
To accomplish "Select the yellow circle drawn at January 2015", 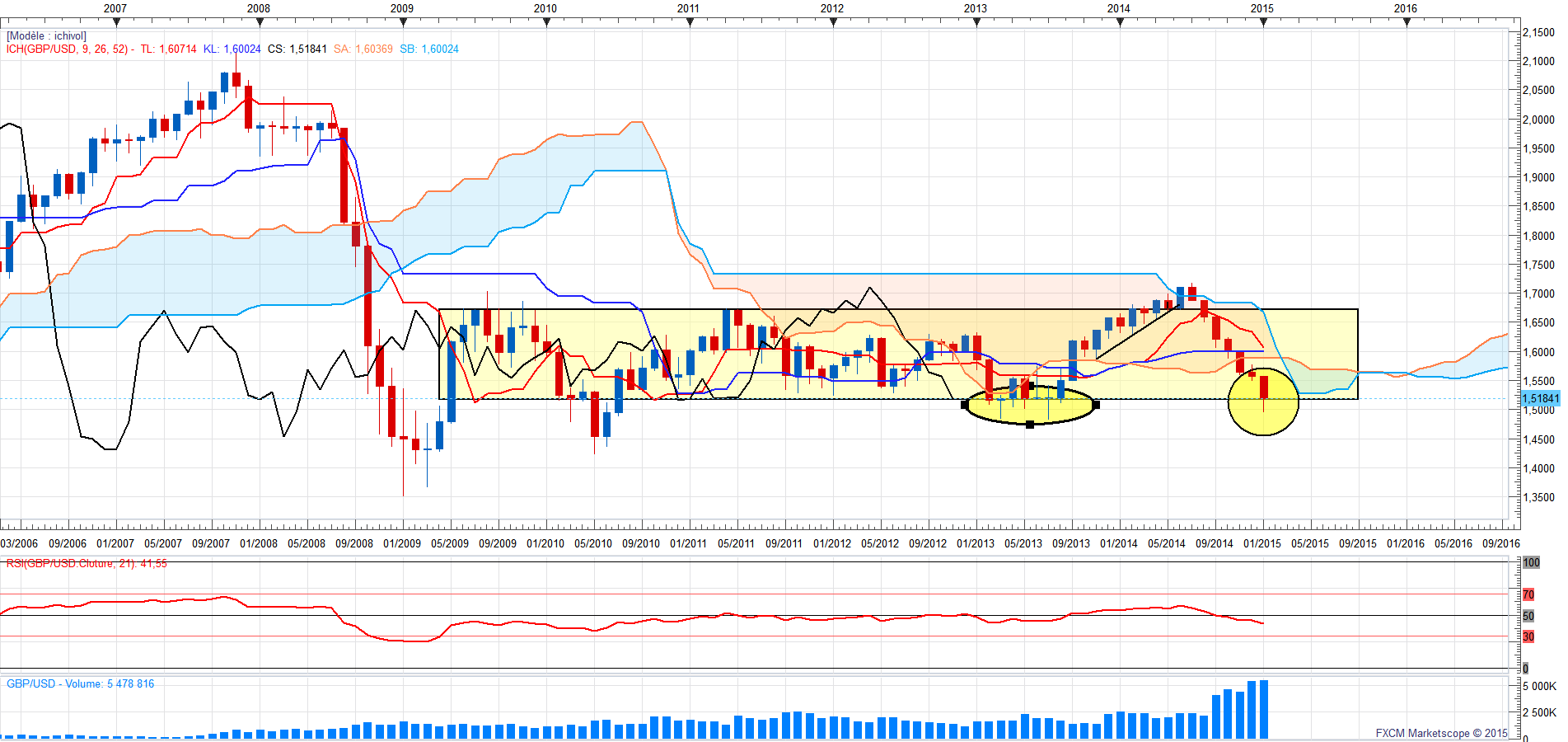I will 1263,401.
